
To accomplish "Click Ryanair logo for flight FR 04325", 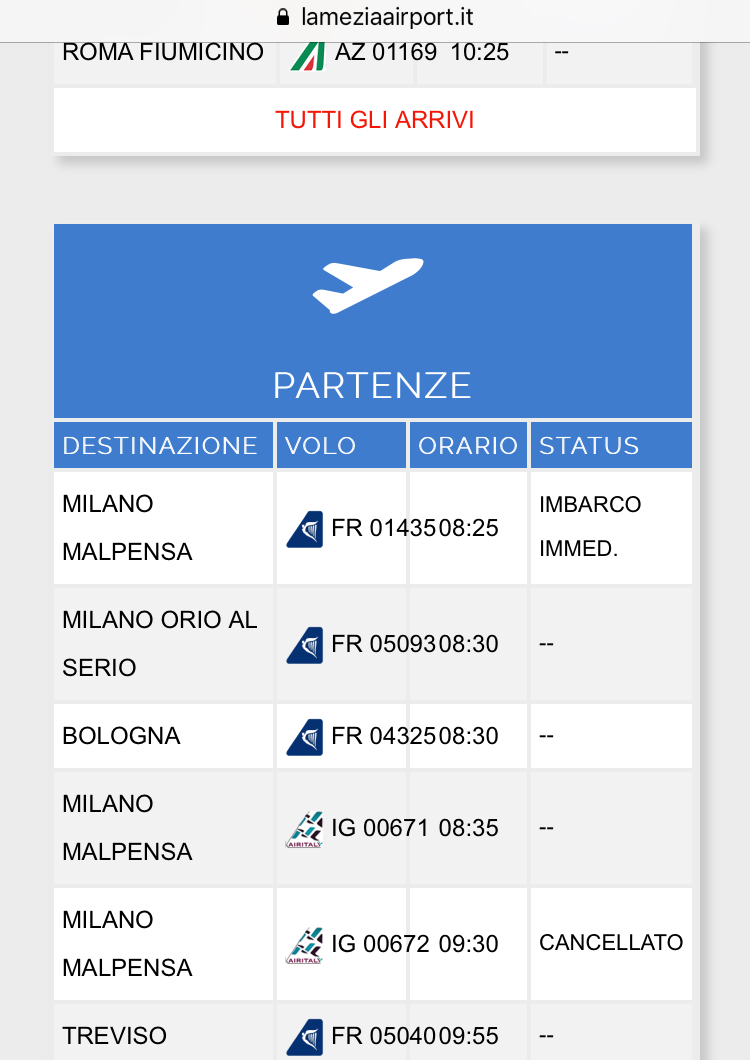I will pyautogui.click(x=305, y=737).
